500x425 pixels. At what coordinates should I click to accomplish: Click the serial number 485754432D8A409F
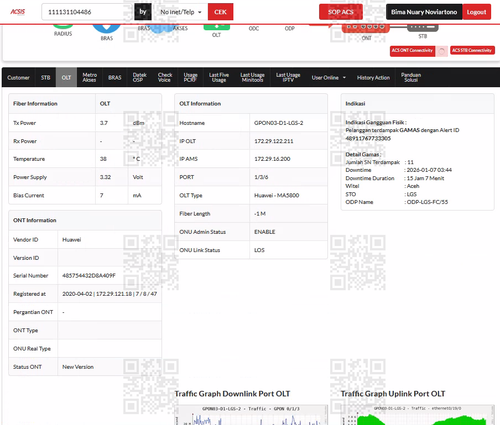tap(89, 276)
